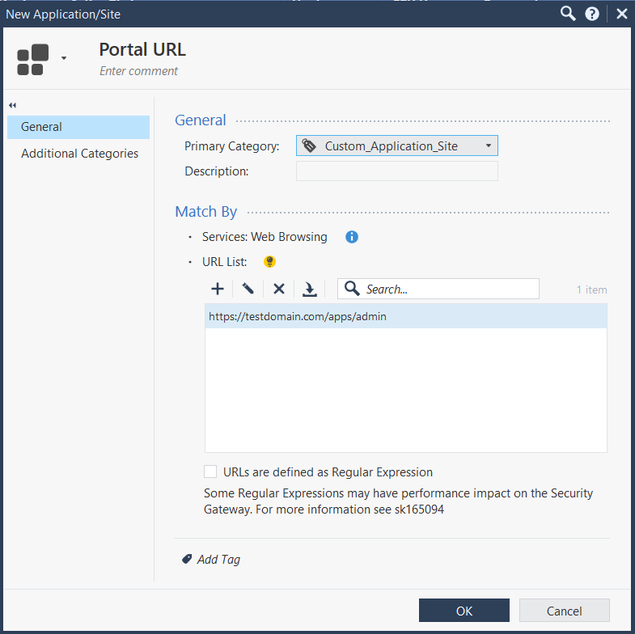The height and width of the screenshot is (634, 635).
Task: Click the Description input field
Action: pyautogui.click(x=397, y=172)
